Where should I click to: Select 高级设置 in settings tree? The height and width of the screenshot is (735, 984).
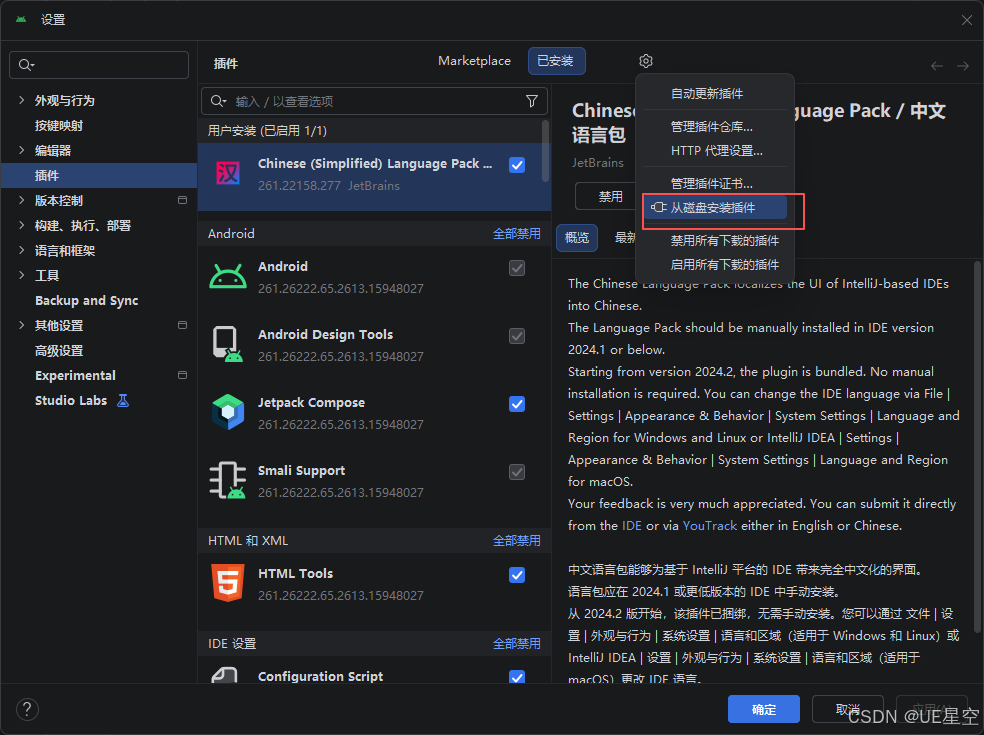point(59,350)
